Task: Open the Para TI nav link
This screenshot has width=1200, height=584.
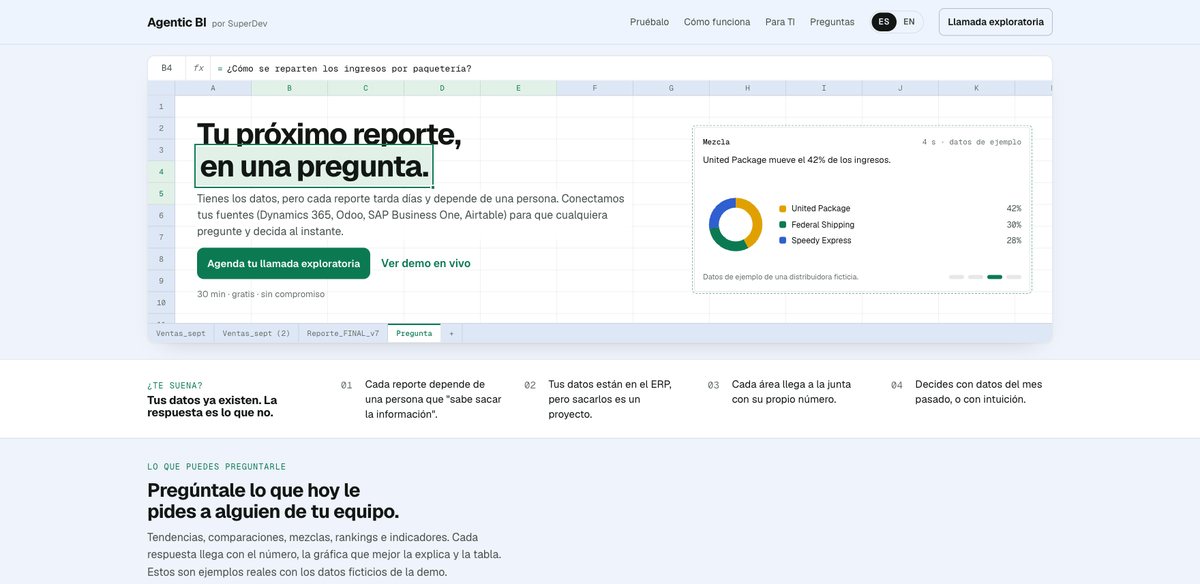Action: coord(780,22)
